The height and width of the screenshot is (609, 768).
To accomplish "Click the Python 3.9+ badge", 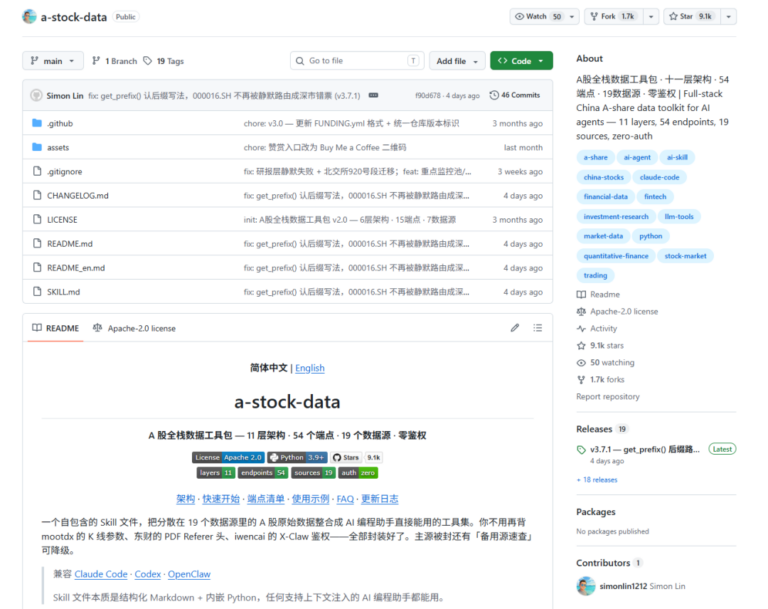I will tap(297, 457).
